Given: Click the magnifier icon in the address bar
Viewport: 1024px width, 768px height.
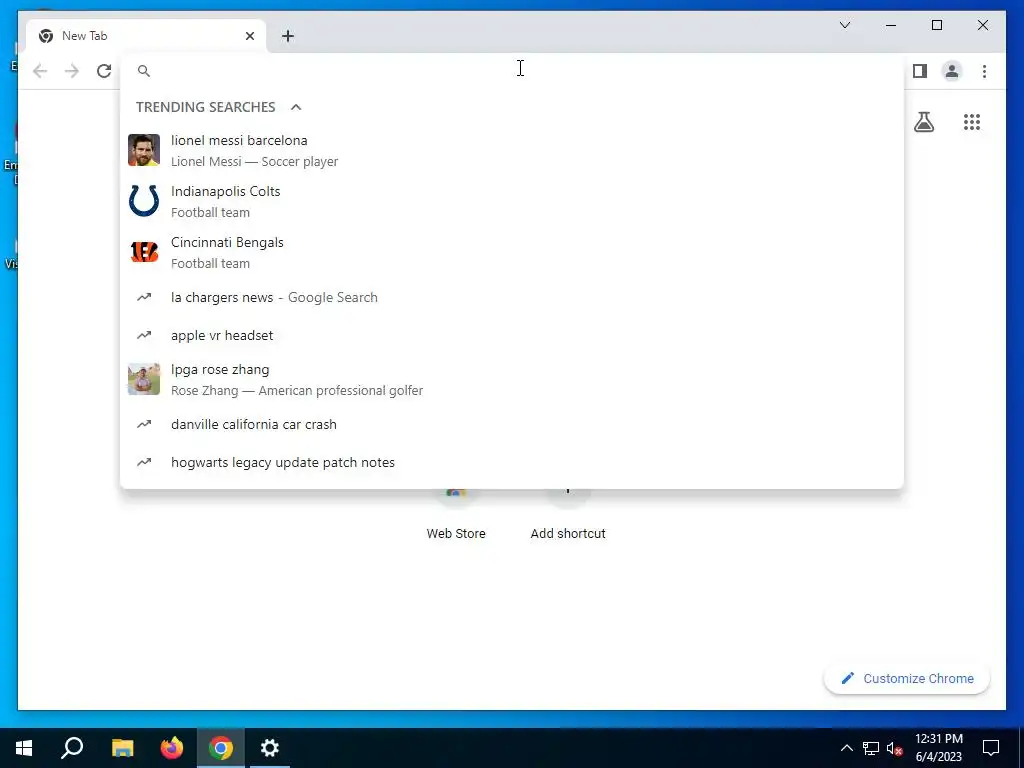Looking at the screenshot, I should [x=144, y=71].
